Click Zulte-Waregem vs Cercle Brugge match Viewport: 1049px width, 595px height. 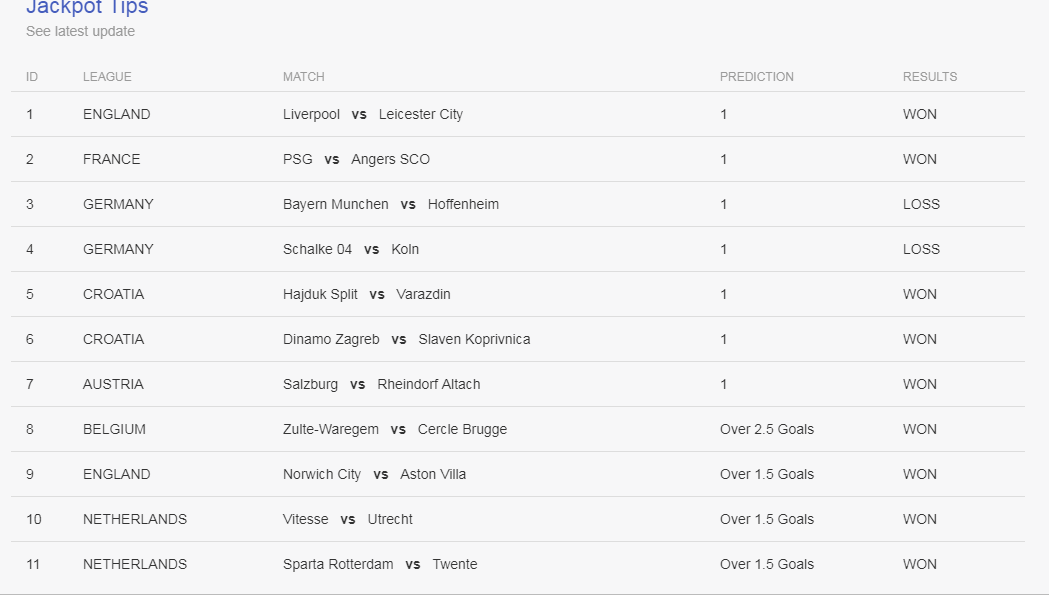395,429
